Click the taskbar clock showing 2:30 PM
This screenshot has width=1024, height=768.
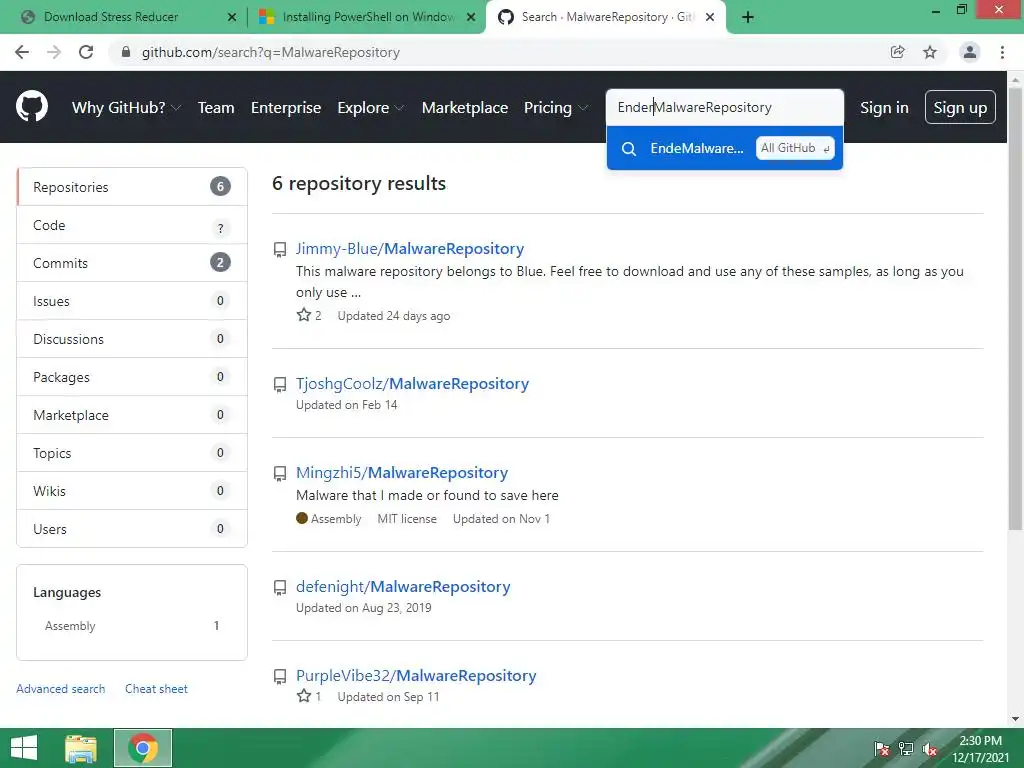coord(980,749)
